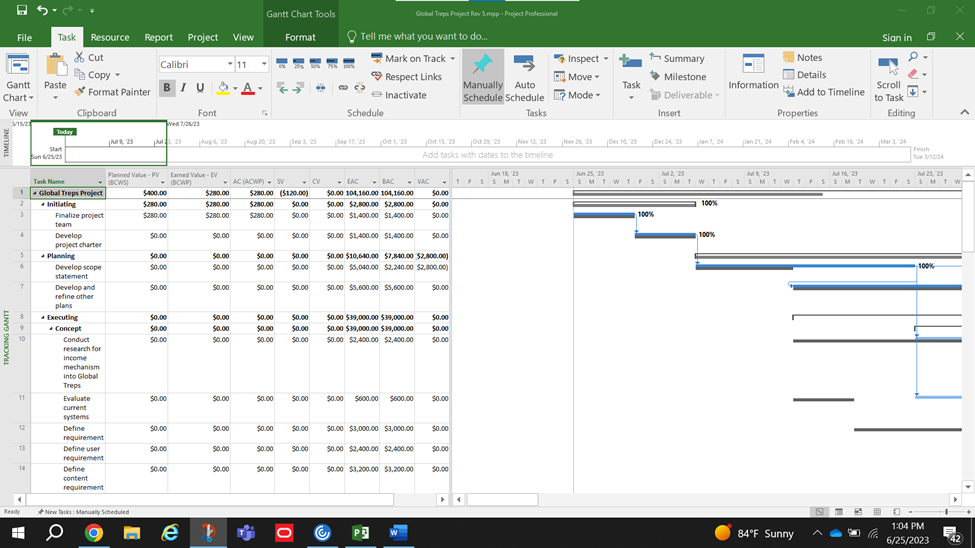
Task: Open the EAC column header filter
Action: coord(374,182)
